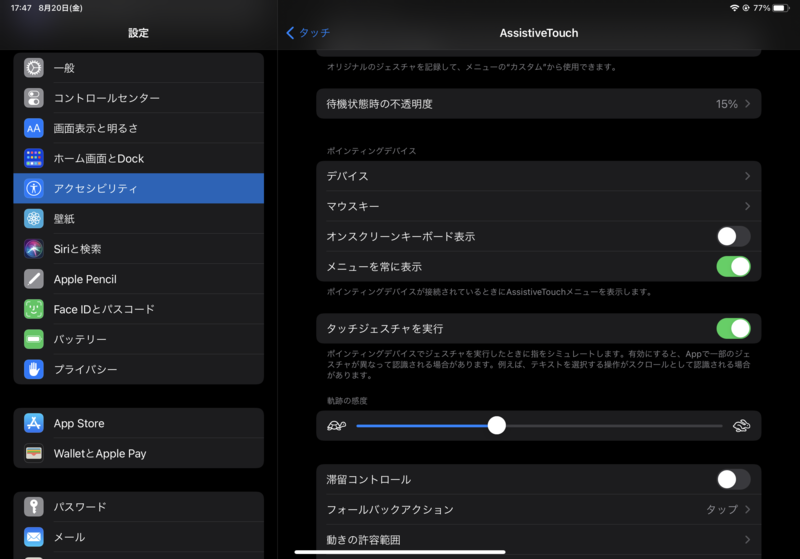Tap the turtle slow-speed icon
The width and height of the screenshot is (800, 559).
pos(336,426)
